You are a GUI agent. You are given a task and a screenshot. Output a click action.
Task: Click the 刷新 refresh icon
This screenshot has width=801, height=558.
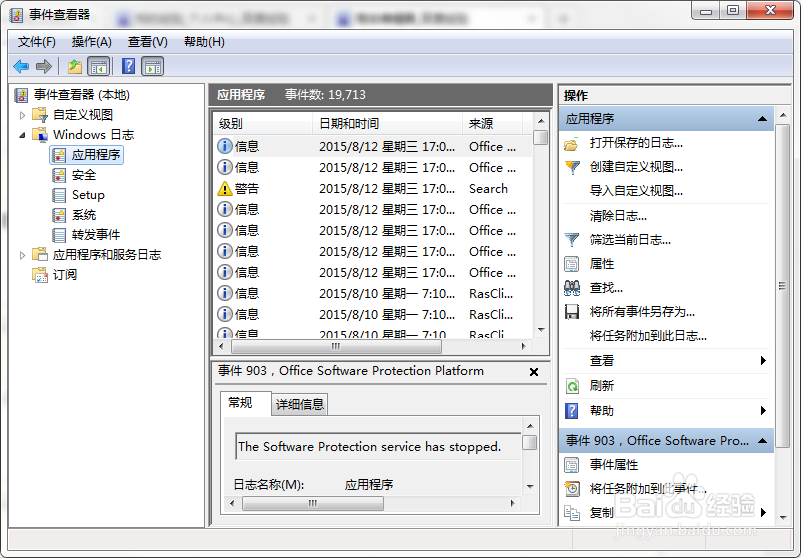572,386
